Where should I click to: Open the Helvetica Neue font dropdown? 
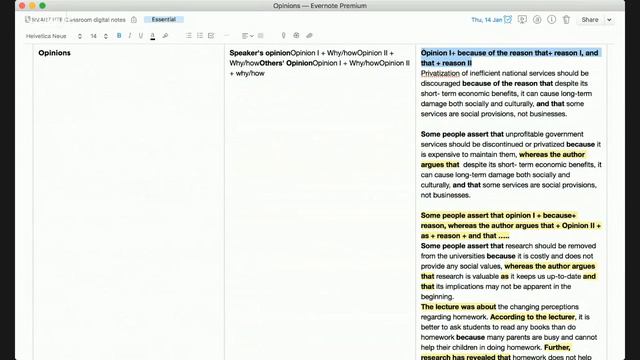click(x=46, y=36)
